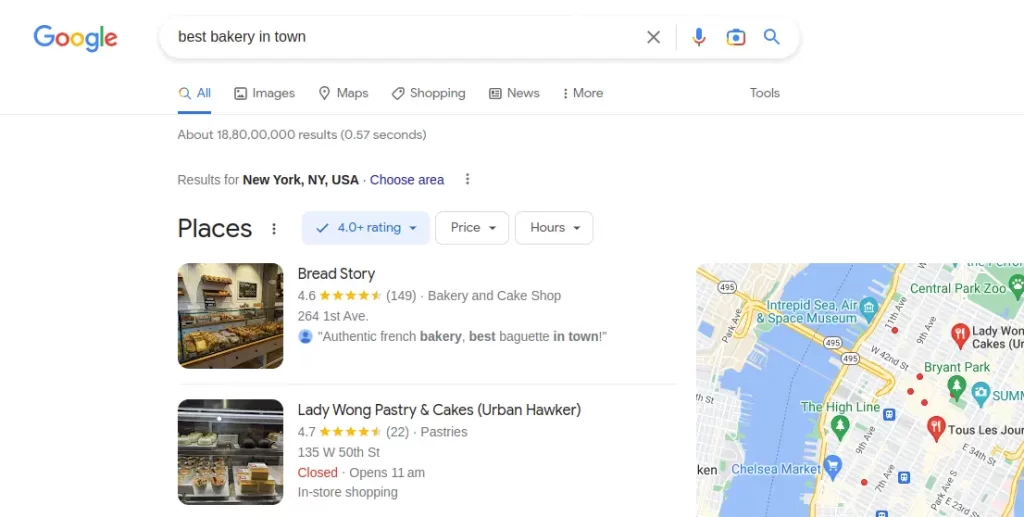Click The High Line park marker
Image resolution: width=1024 pixels, height=517 pixels.
click(x=840, y=427)
